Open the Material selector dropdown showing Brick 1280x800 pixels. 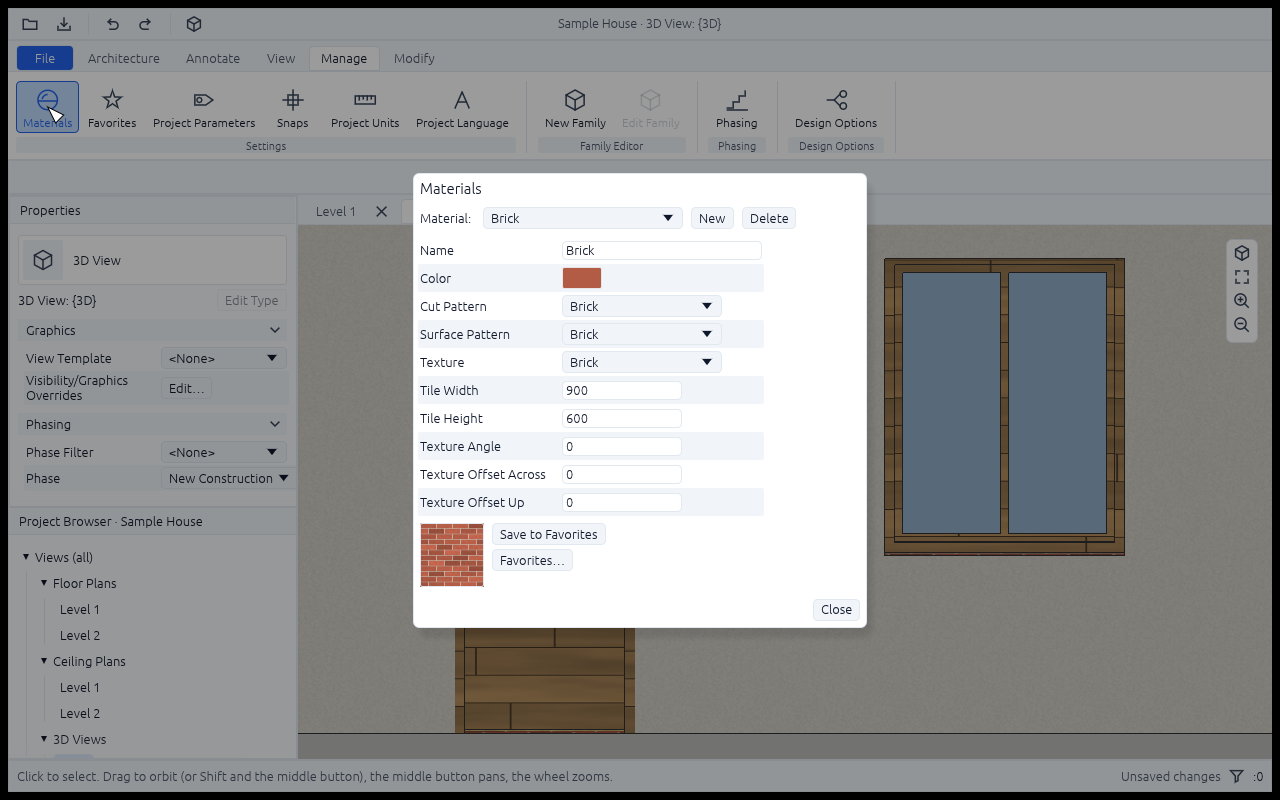(x=582, y=218)
